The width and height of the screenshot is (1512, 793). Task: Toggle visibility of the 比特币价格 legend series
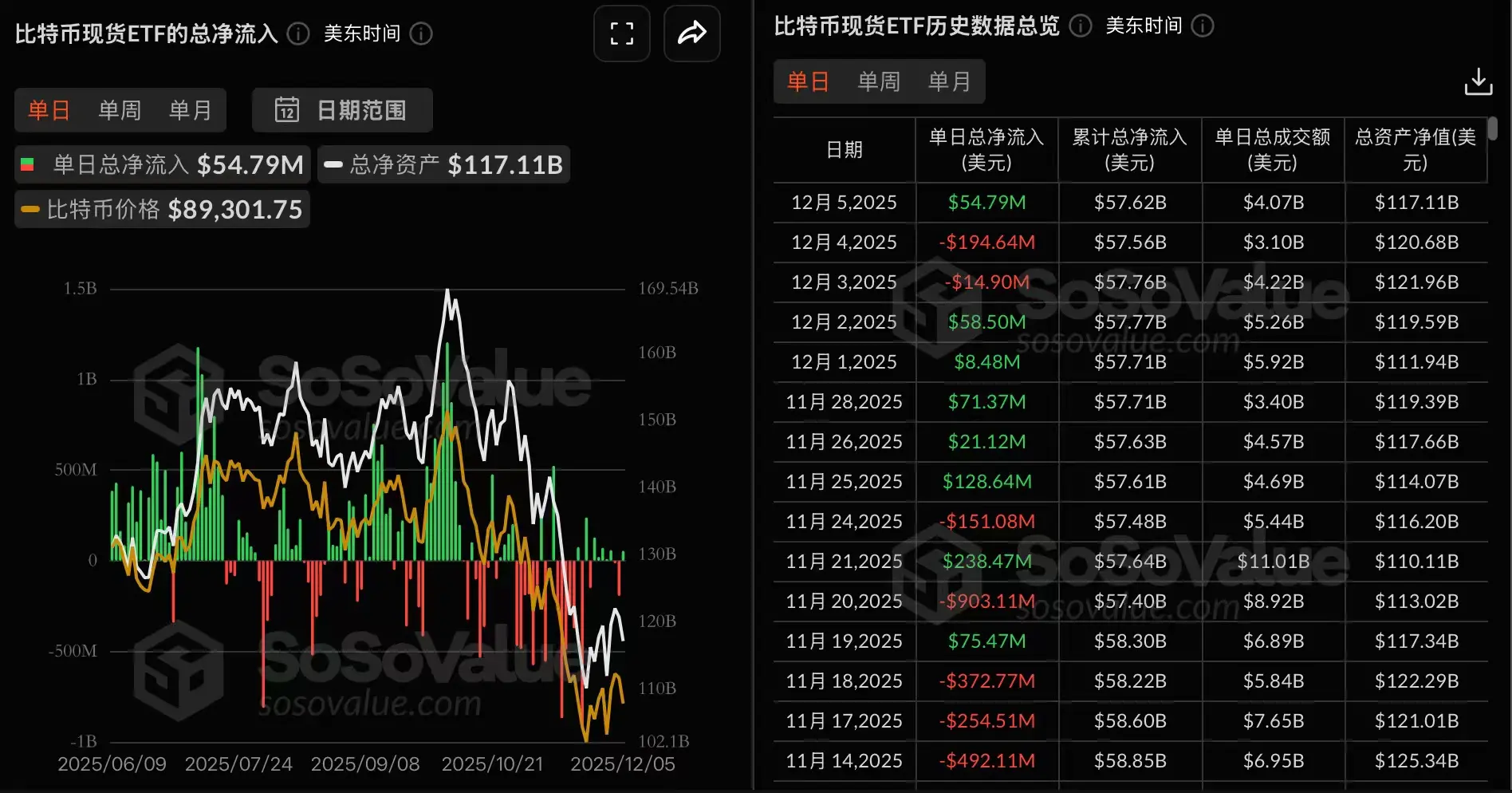pyautogui.click(x=161, y=209)
